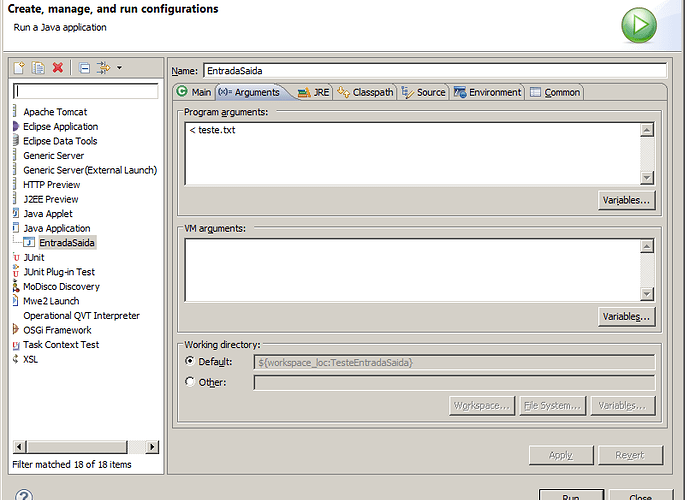Viewport: 690px width, 500px height.
Task: Select the Eclipse Data Tools icon
Action: (16, 141)
